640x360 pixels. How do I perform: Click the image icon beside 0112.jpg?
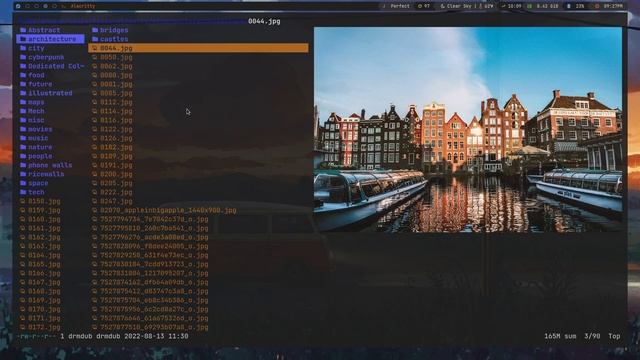click(x=95, y=102)
